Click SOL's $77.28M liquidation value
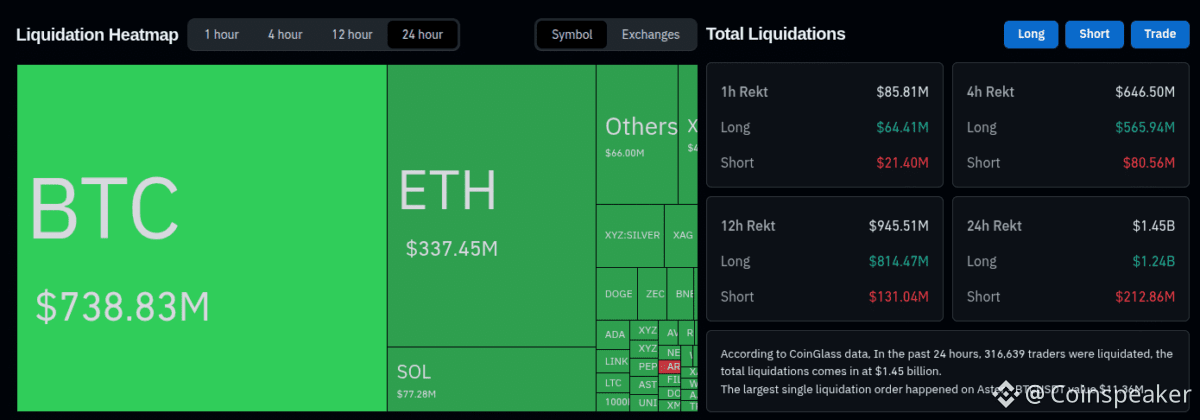Screen dimensions: 1200x420 pos(417,394)
